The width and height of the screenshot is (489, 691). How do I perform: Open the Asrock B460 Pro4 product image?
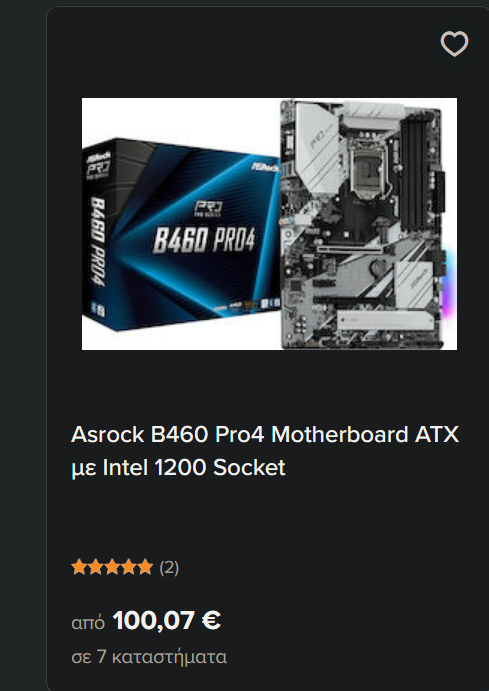269,224
